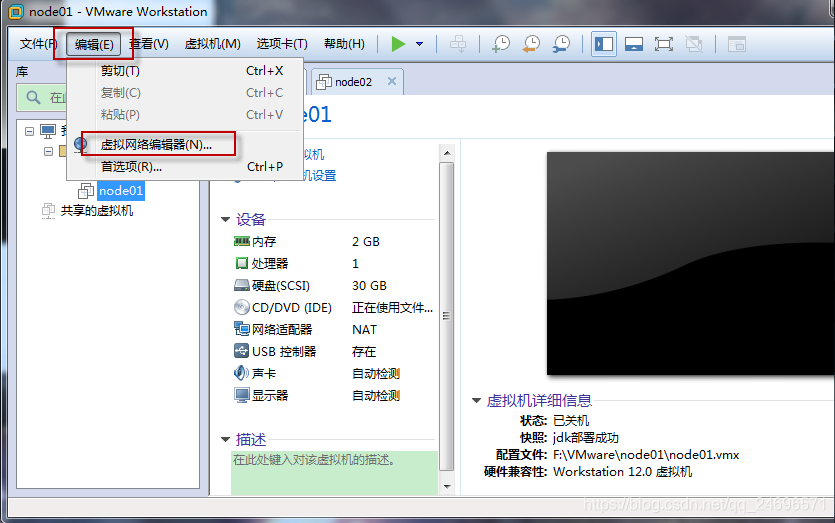Click the description text field
Image resolution: width=835 pixels, height=523 pixels.
pos(334,473)
